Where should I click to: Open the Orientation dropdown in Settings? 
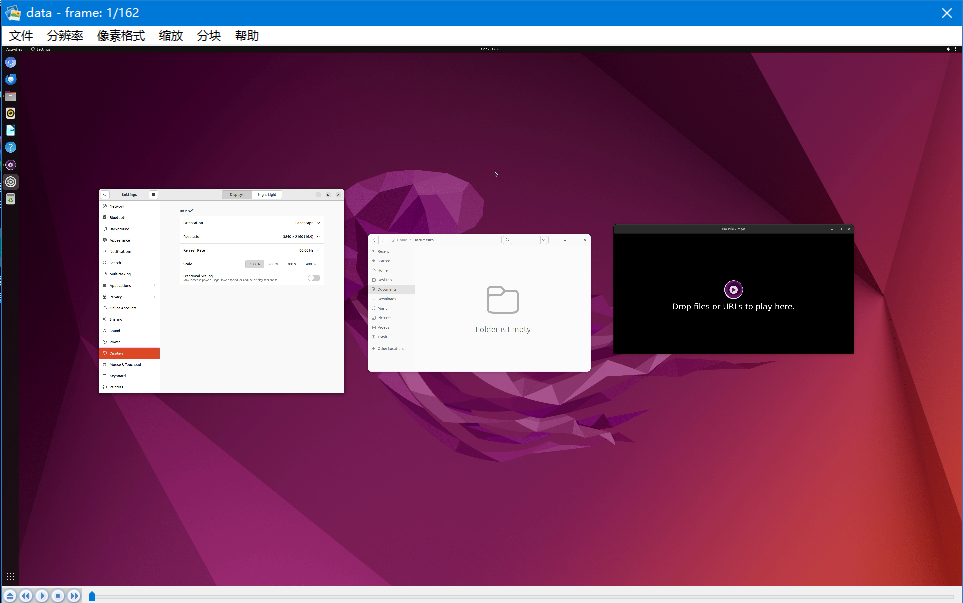pos(251,223)
